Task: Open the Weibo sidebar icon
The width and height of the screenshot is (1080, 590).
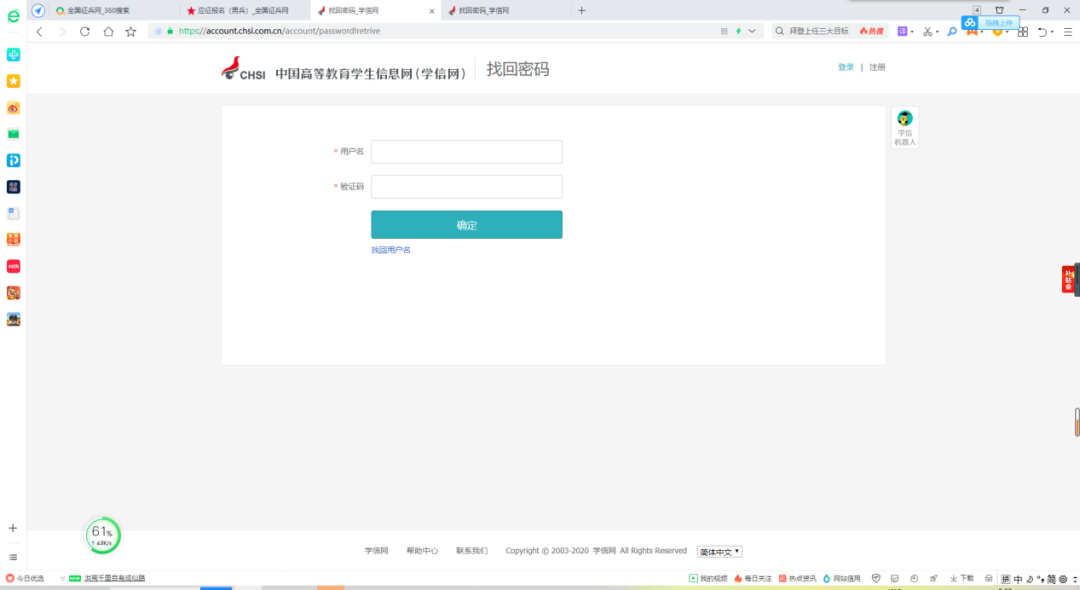Action: [13, 108]
